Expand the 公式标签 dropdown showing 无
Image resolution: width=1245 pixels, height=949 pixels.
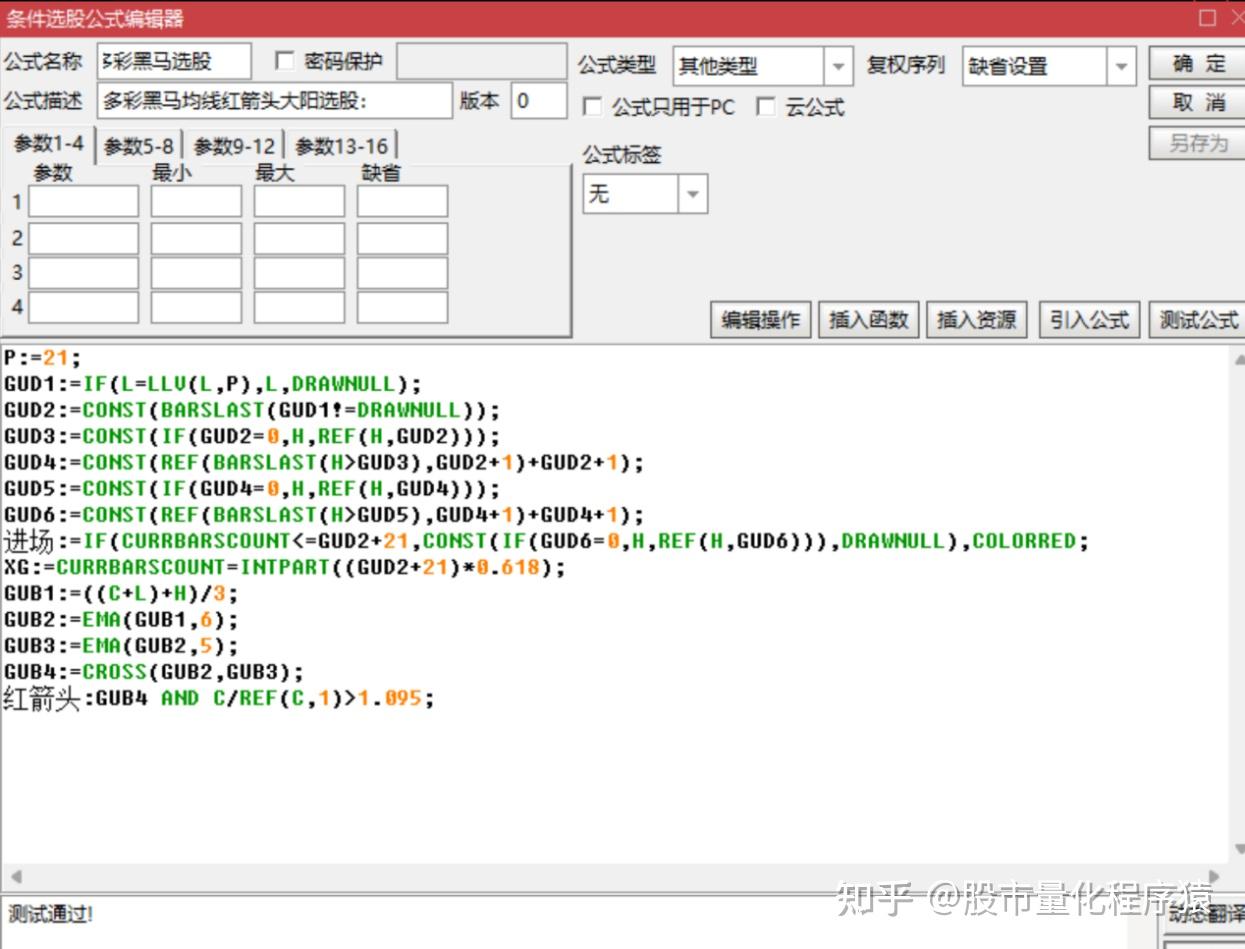coord(692,195)
